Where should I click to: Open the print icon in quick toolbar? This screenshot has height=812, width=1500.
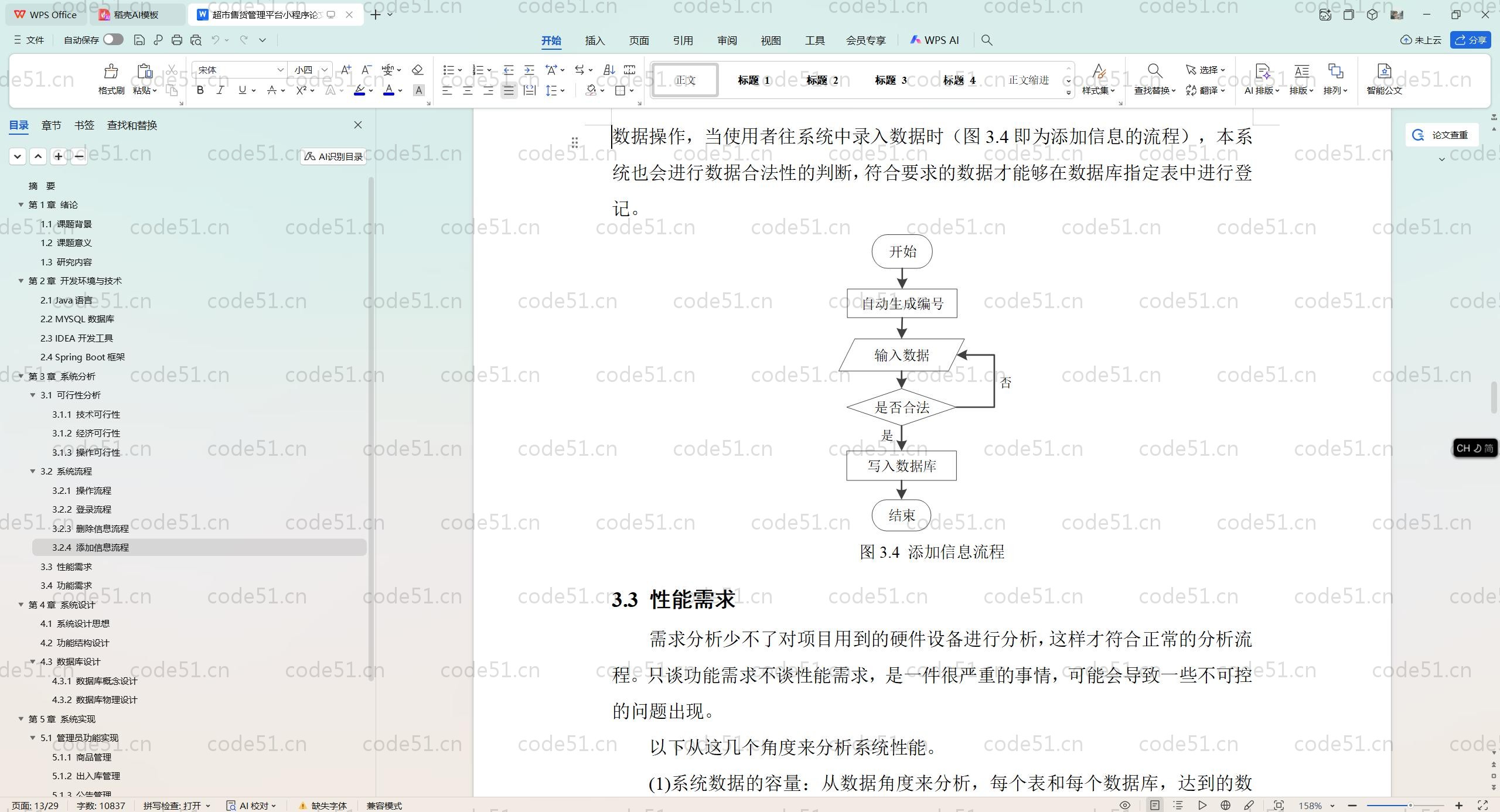click(177, 40)
